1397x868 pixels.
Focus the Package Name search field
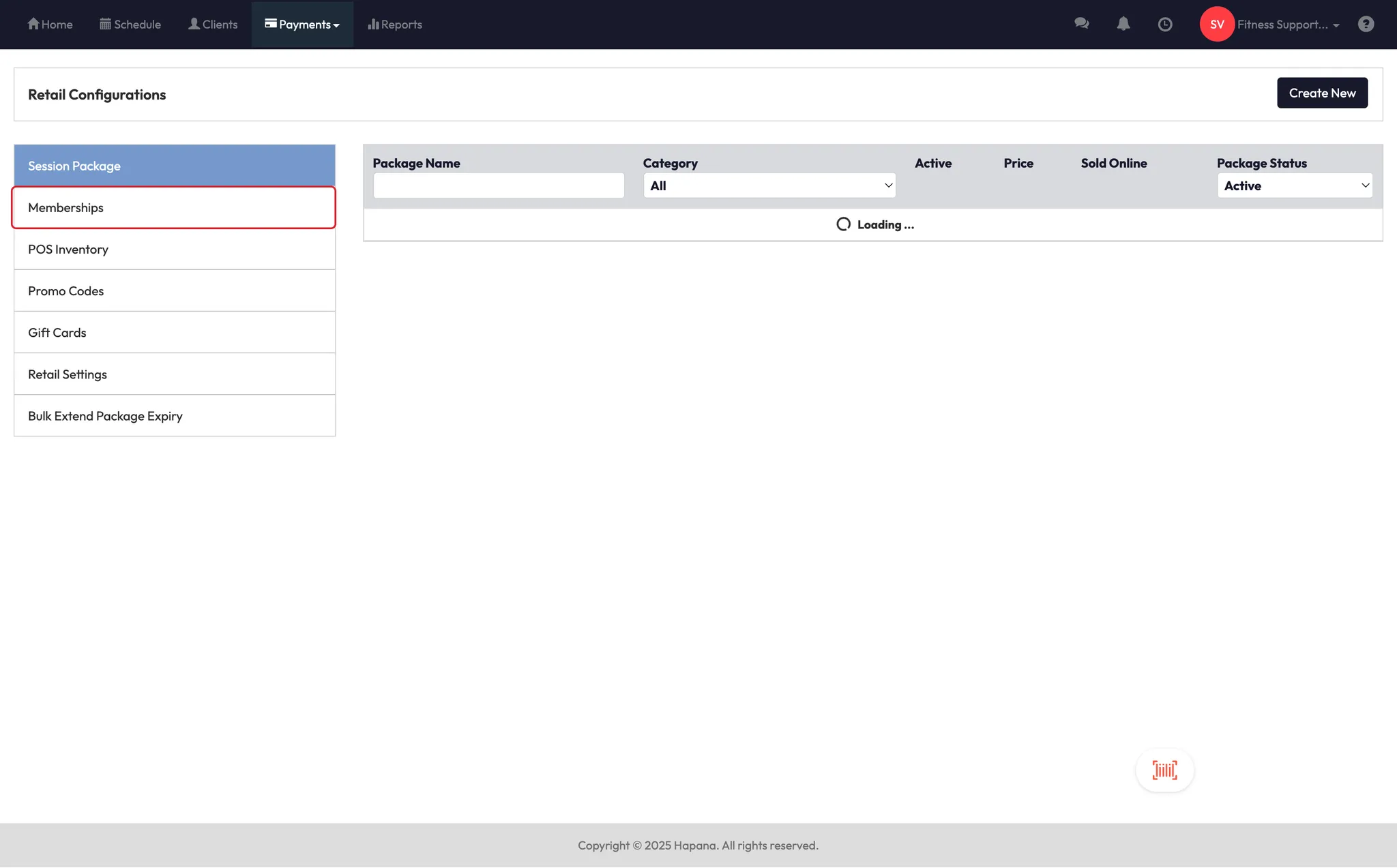[x=498, y=185]
